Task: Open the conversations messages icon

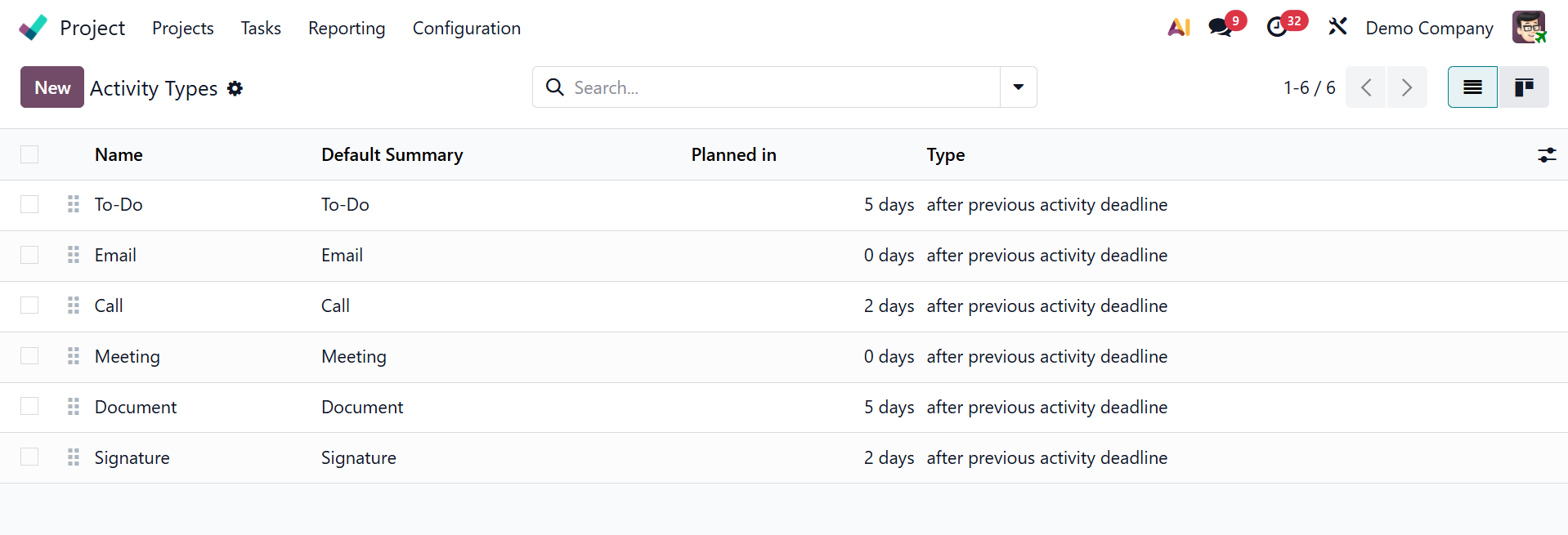Action: click(1221, 28)
